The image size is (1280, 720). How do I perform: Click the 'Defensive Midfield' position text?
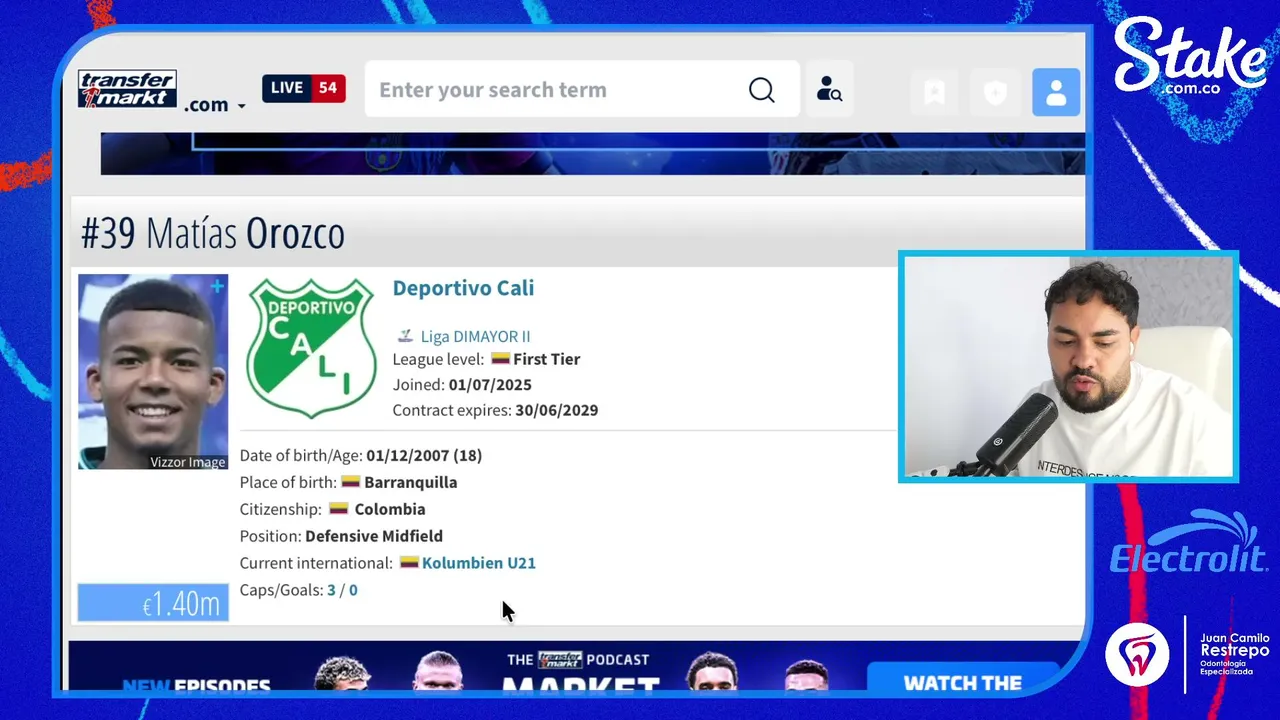pyautogui.click(x=374, y=536)
